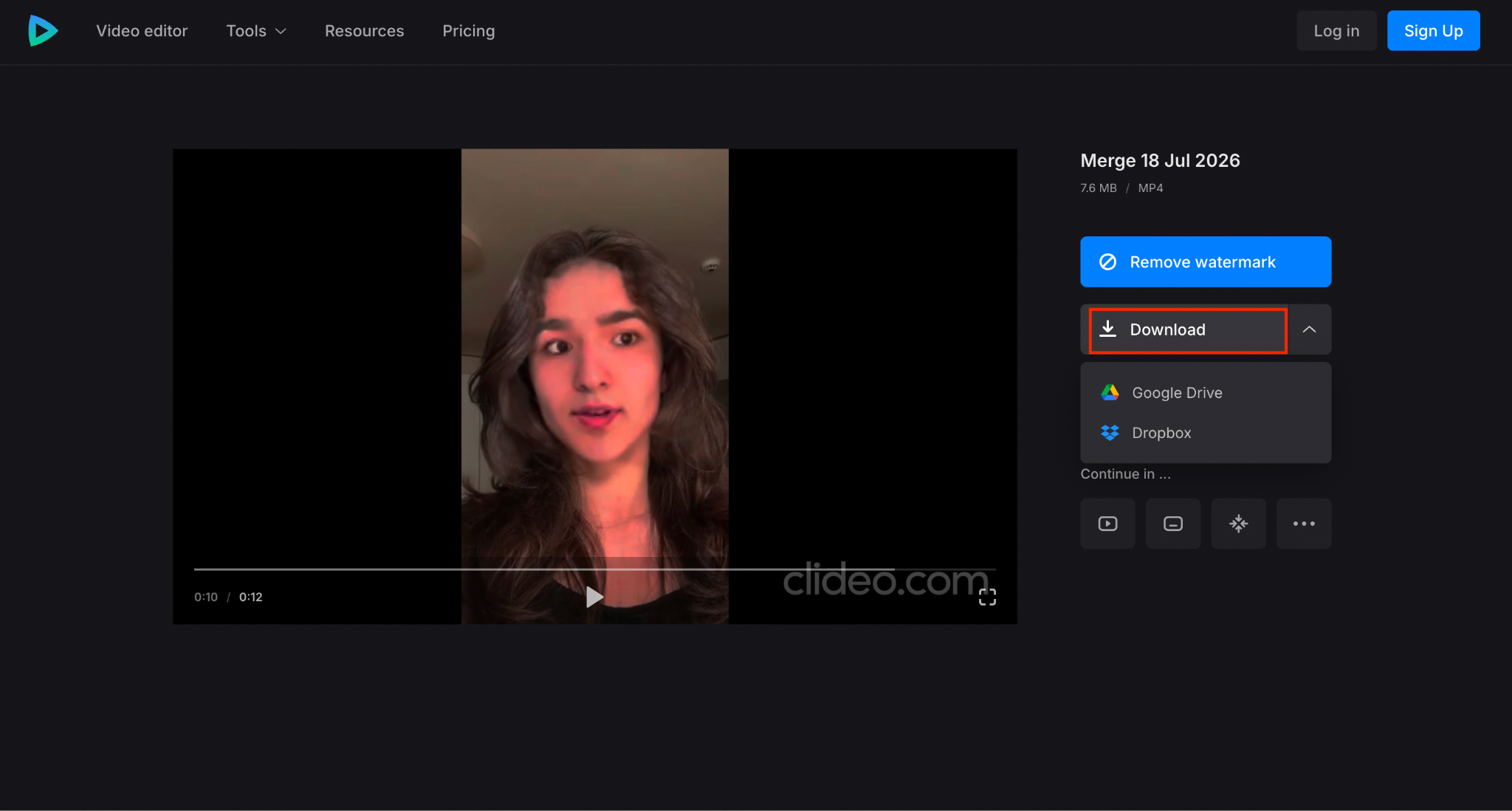
Task: Expand the Tools dropdown menu
Action: pos(255,31)
